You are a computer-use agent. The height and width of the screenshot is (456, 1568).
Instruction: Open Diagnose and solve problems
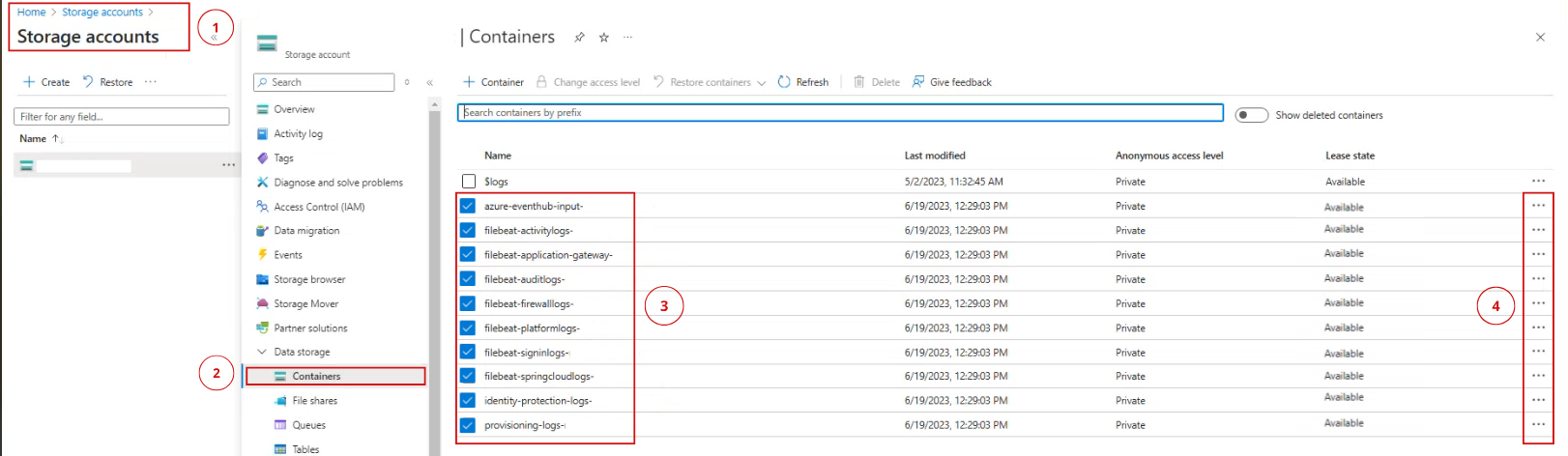coord(330,182)
